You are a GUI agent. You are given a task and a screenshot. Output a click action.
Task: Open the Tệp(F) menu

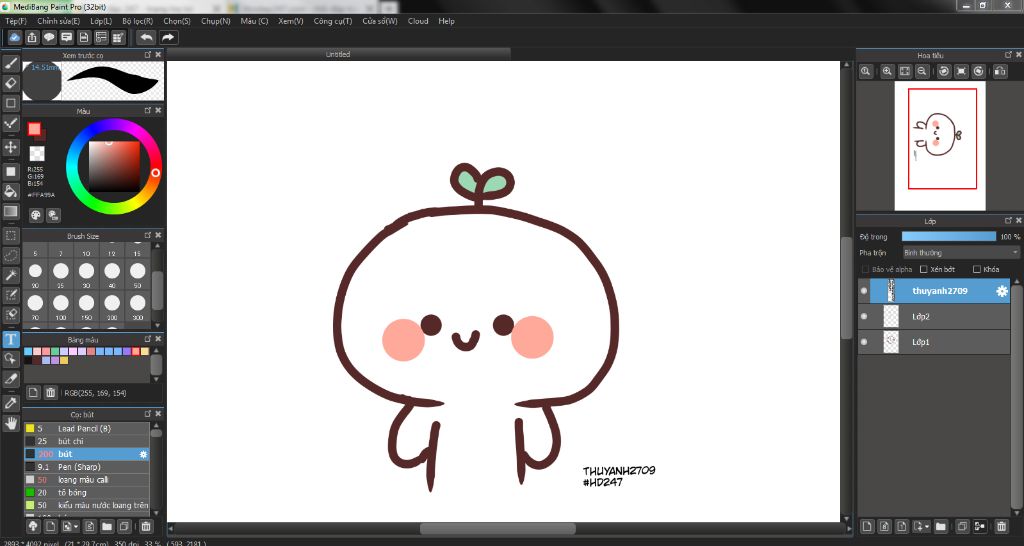(x=16, y=21)
